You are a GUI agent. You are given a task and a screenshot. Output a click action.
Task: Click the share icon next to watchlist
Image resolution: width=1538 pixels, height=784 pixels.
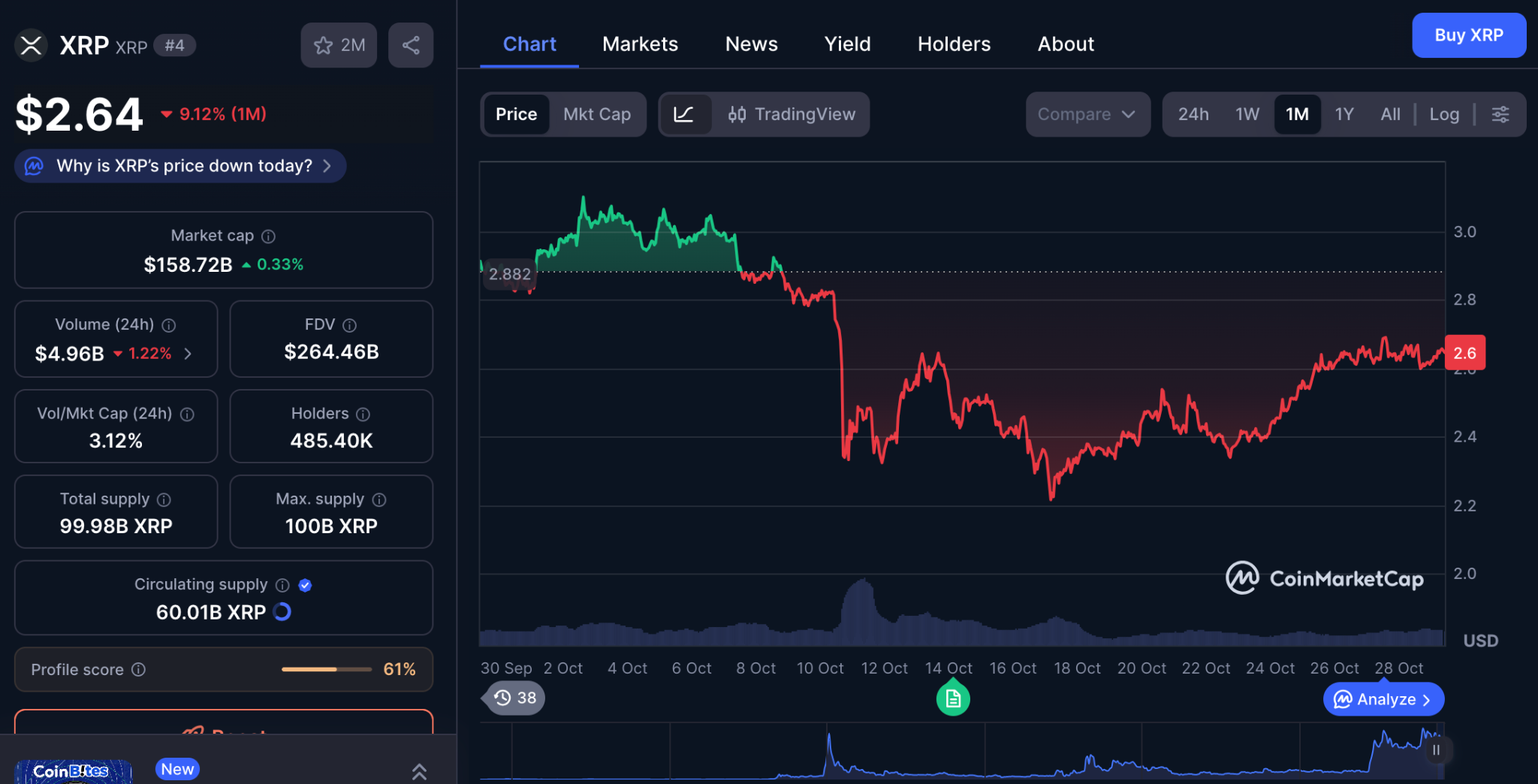pos(410,45)
